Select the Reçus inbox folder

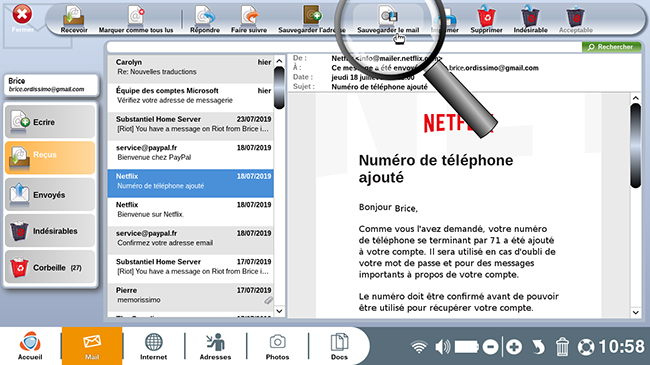click(x=50, y=158)
